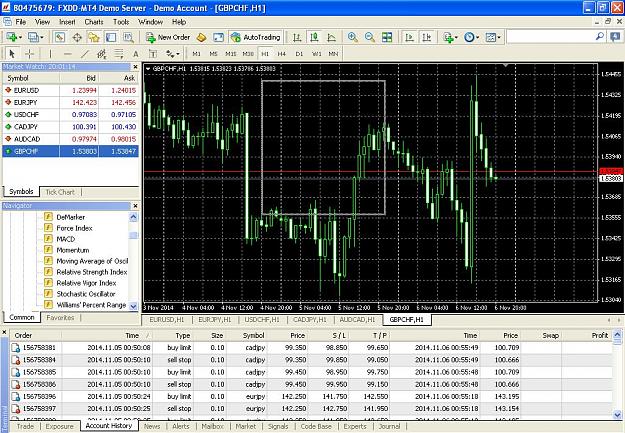Viewport: 625px width, 433px height.
Task: Zoom in the chart with magnifier plus
Action: (352, 37)
